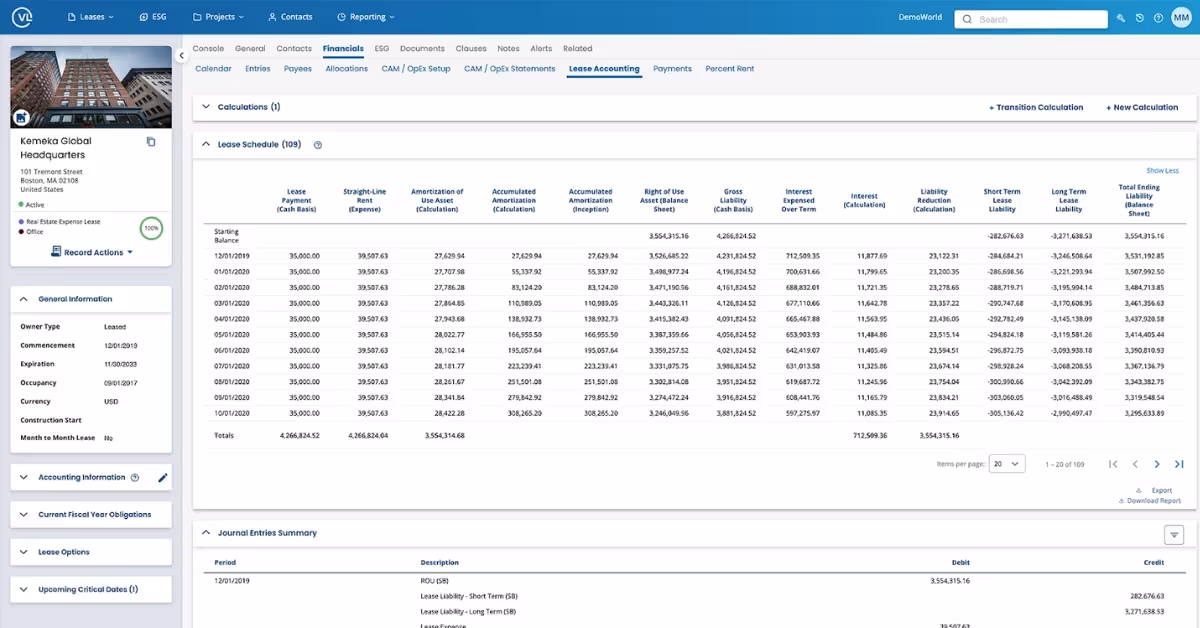Click the search magnifier icon in the search bar

pyautogui.click(x=966, y=18)
